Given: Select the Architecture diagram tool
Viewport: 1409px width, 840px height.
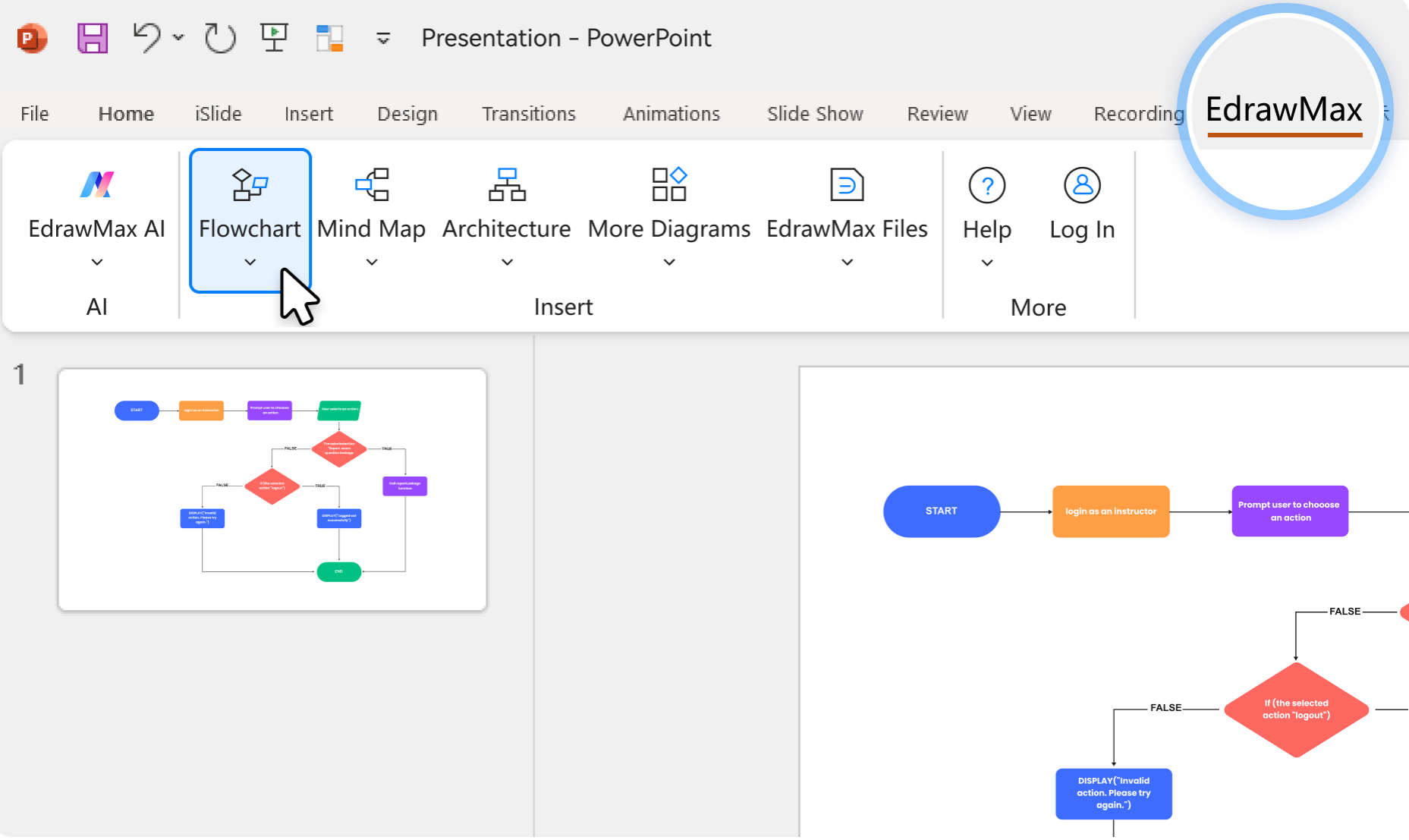Looking at the screenshot, I should click(x=506, y=205).
